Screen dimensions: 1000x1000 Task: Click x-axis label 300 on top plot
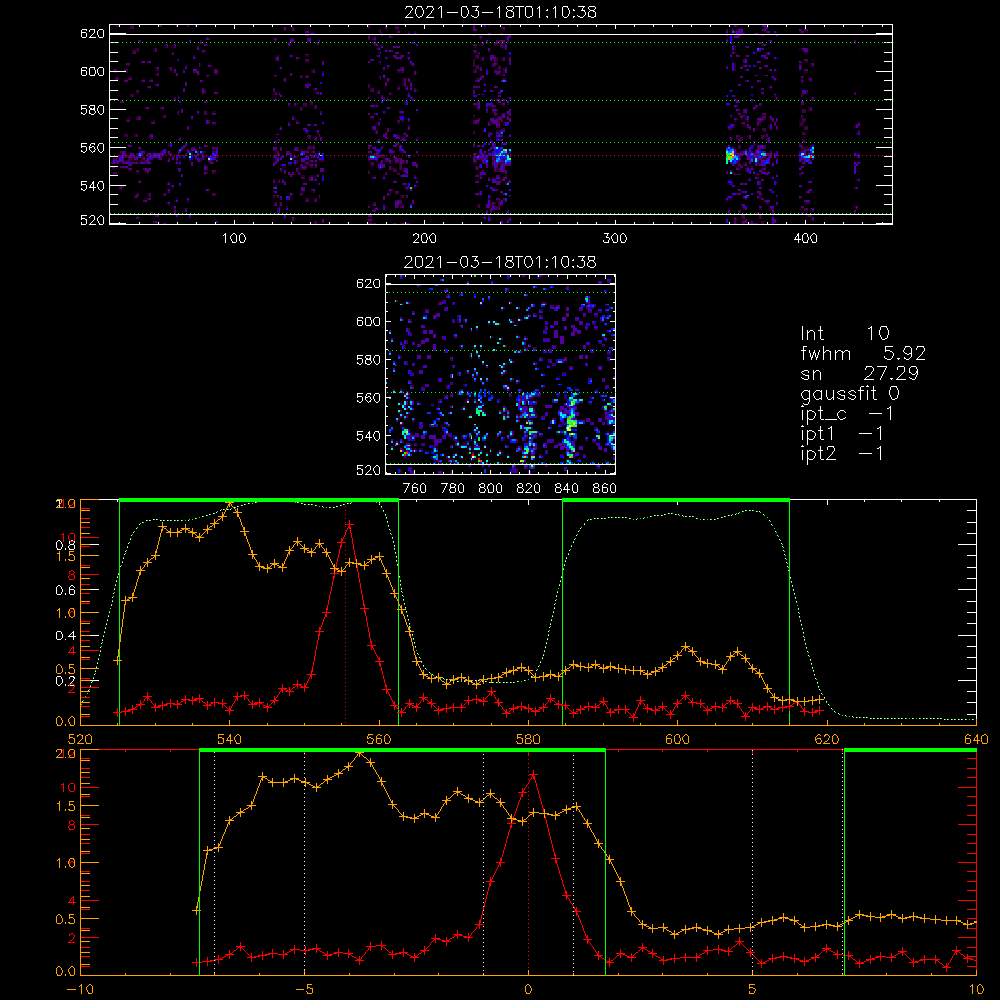point(615,239)
